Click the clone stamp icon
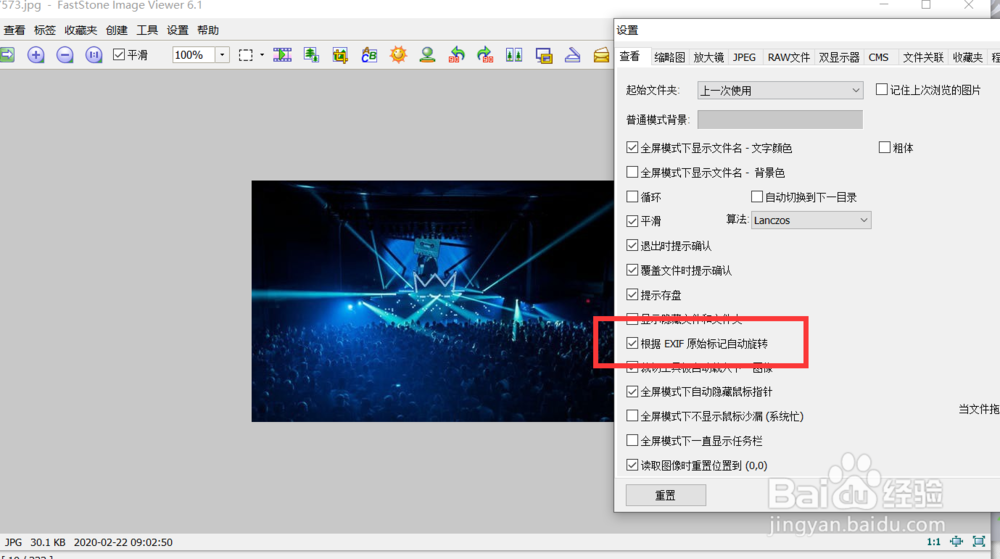The image size is (1000, 559). pyautogui.click(x=427, y=55)
